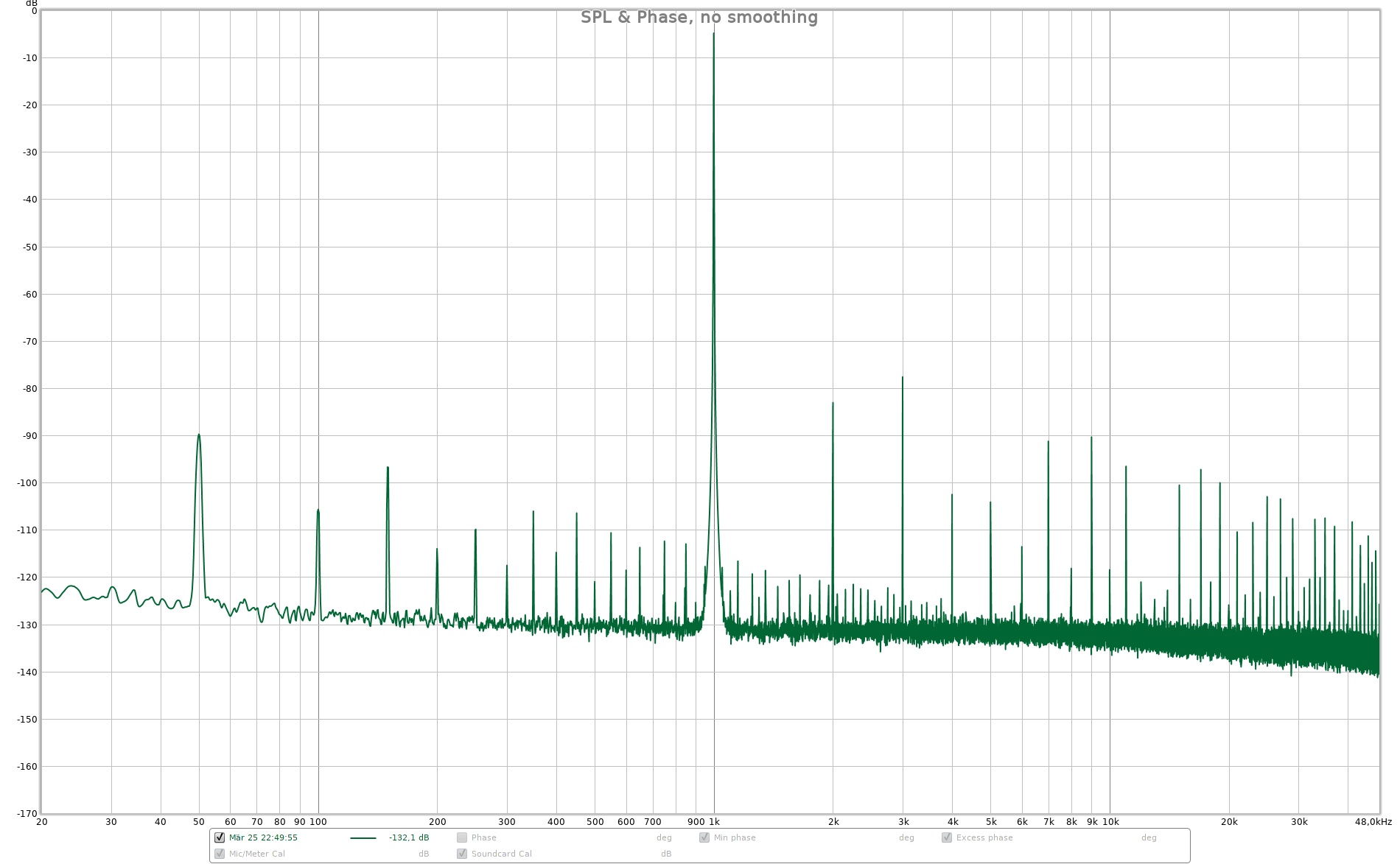Click the 10k frequency axis label

tap(1110, 821)
